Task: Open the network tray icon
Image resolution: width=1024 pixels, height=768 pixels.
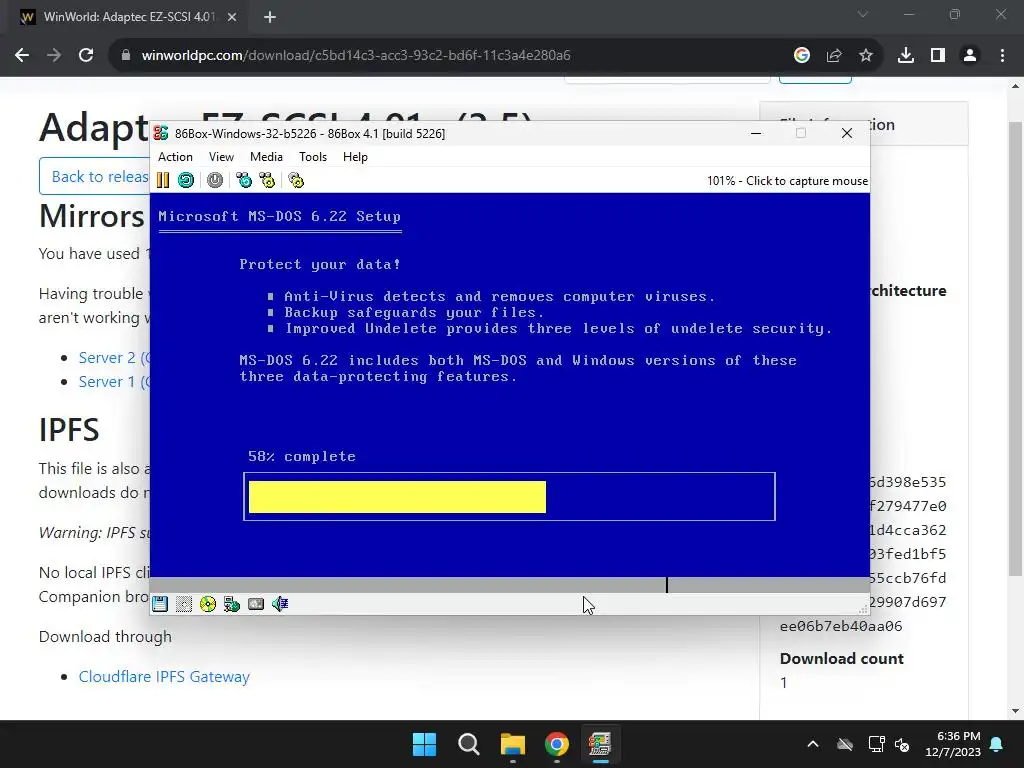Action: [876, 744]
